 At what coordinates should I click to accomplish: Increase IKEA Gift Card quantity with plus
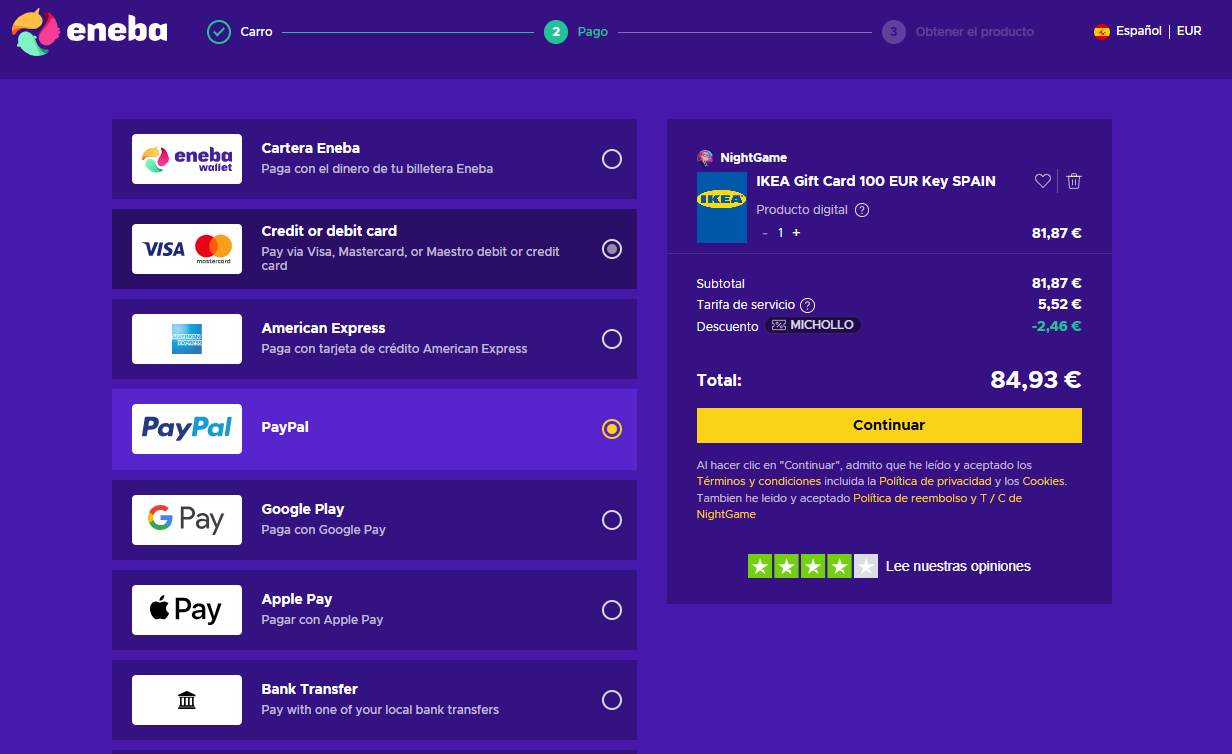coord(796,233)
